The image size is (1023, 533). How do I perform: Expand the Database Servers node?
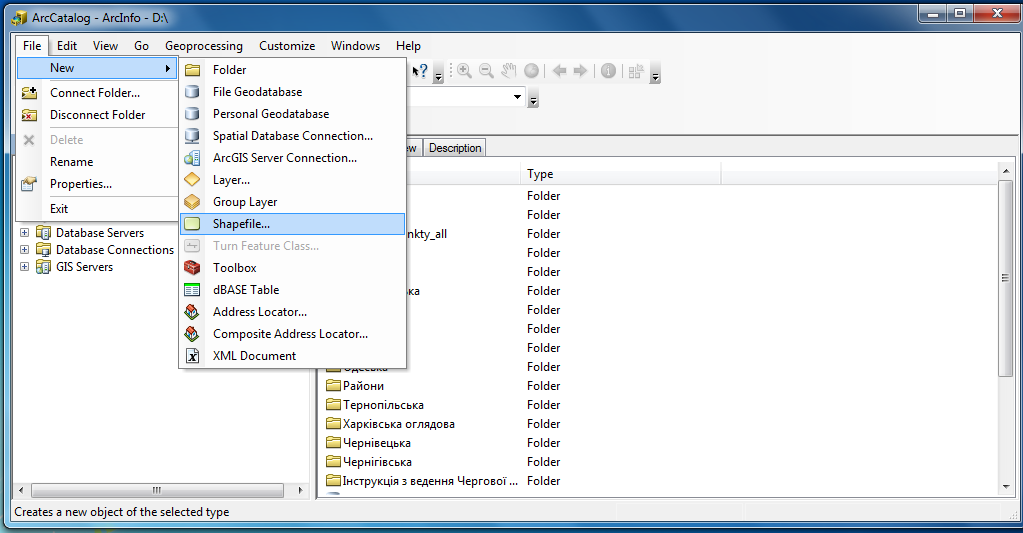tap(24, 232)
